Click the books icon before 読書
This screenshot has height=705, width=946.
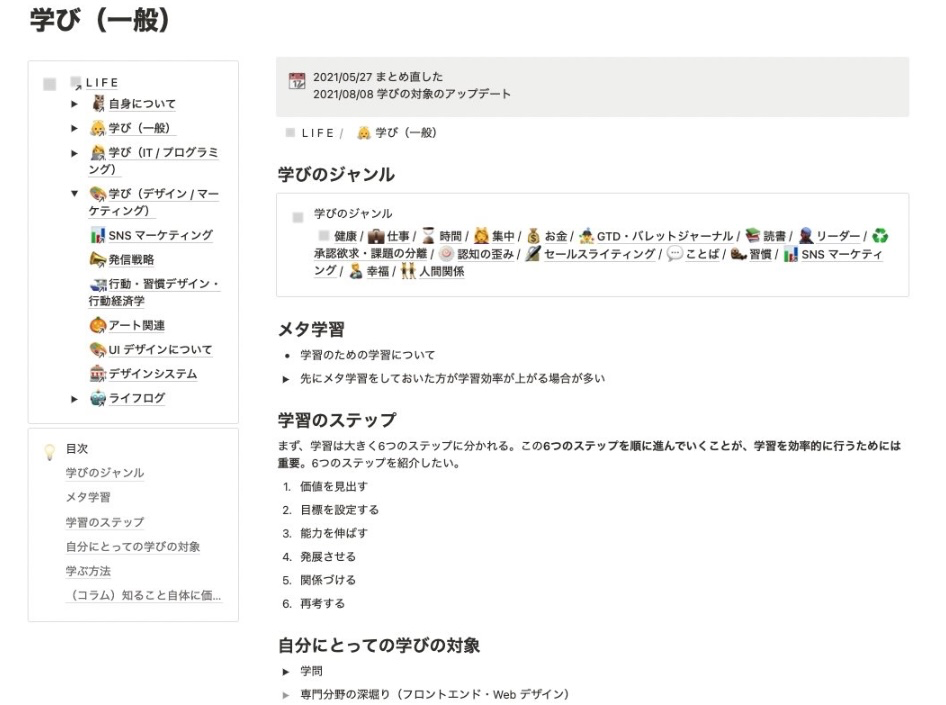point(752,236)
